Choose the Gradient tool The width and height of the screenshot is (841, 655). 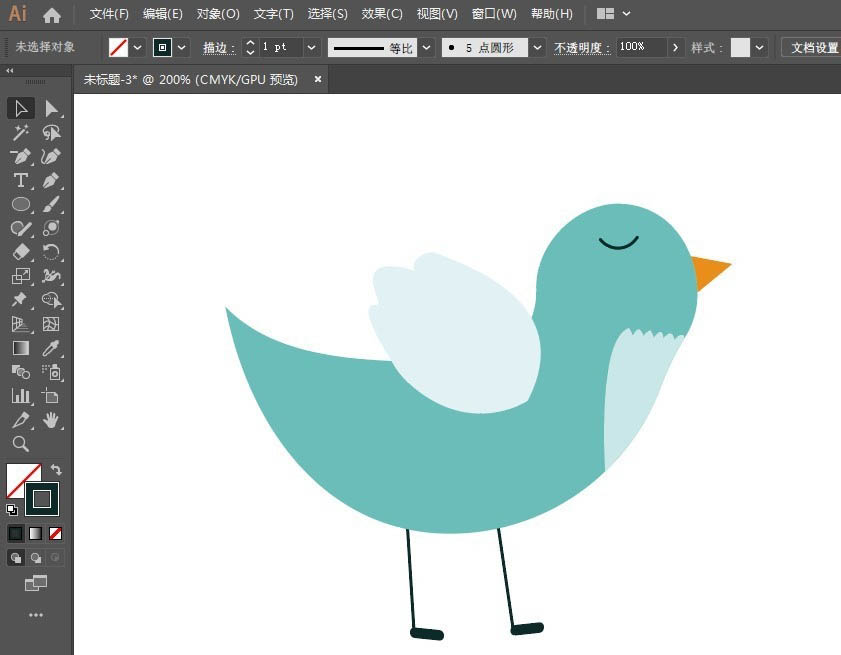pos(21,348)
